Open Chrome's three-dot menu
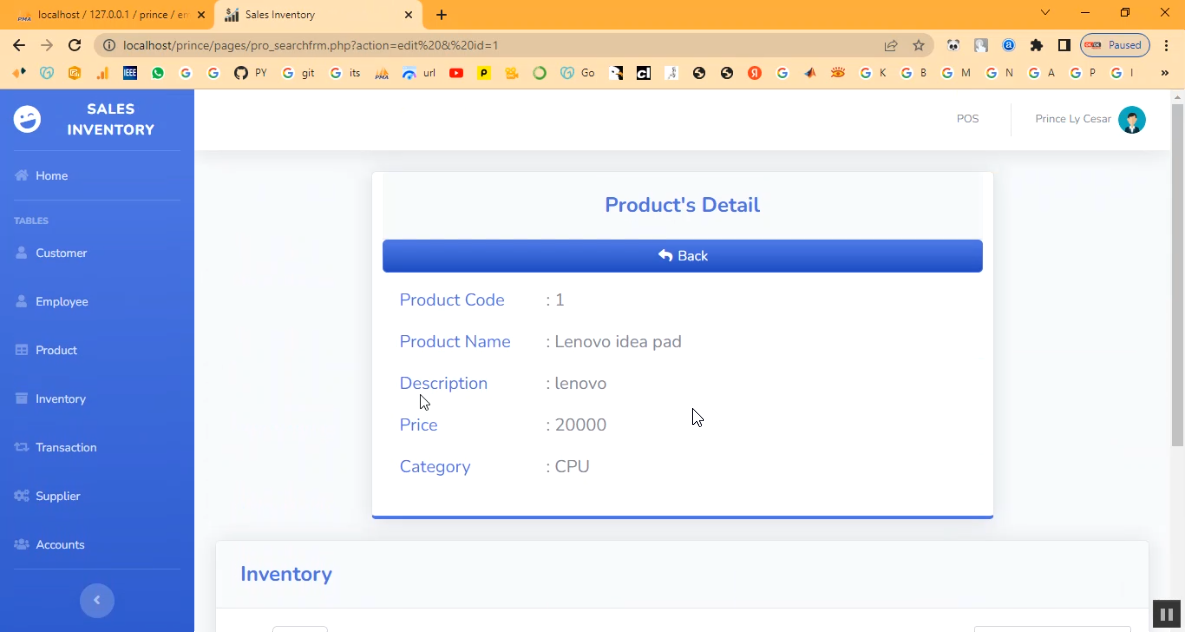The height and width of the screenshot is (632, 1185). point(1166,45)
